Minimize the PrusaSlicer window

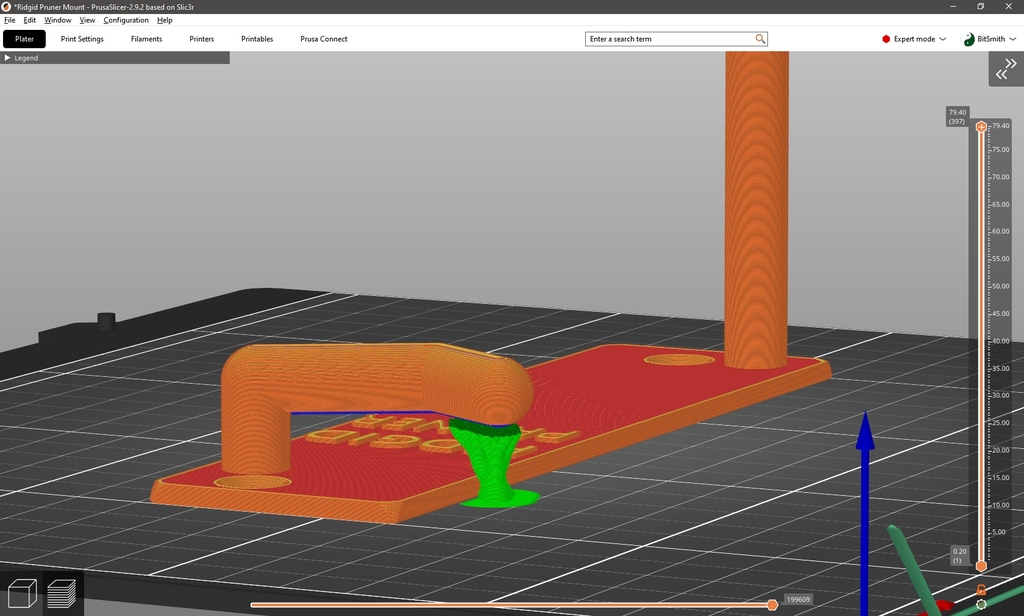(x=953, y=7)
